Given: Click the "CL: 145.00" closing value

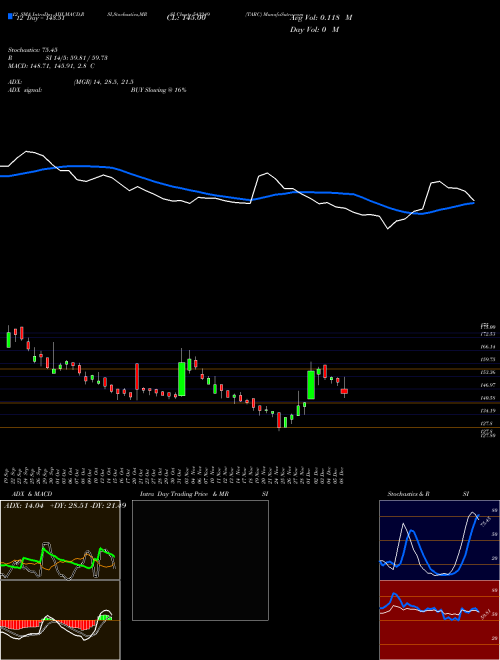Looking at the screenshot, I should [186, 18].
